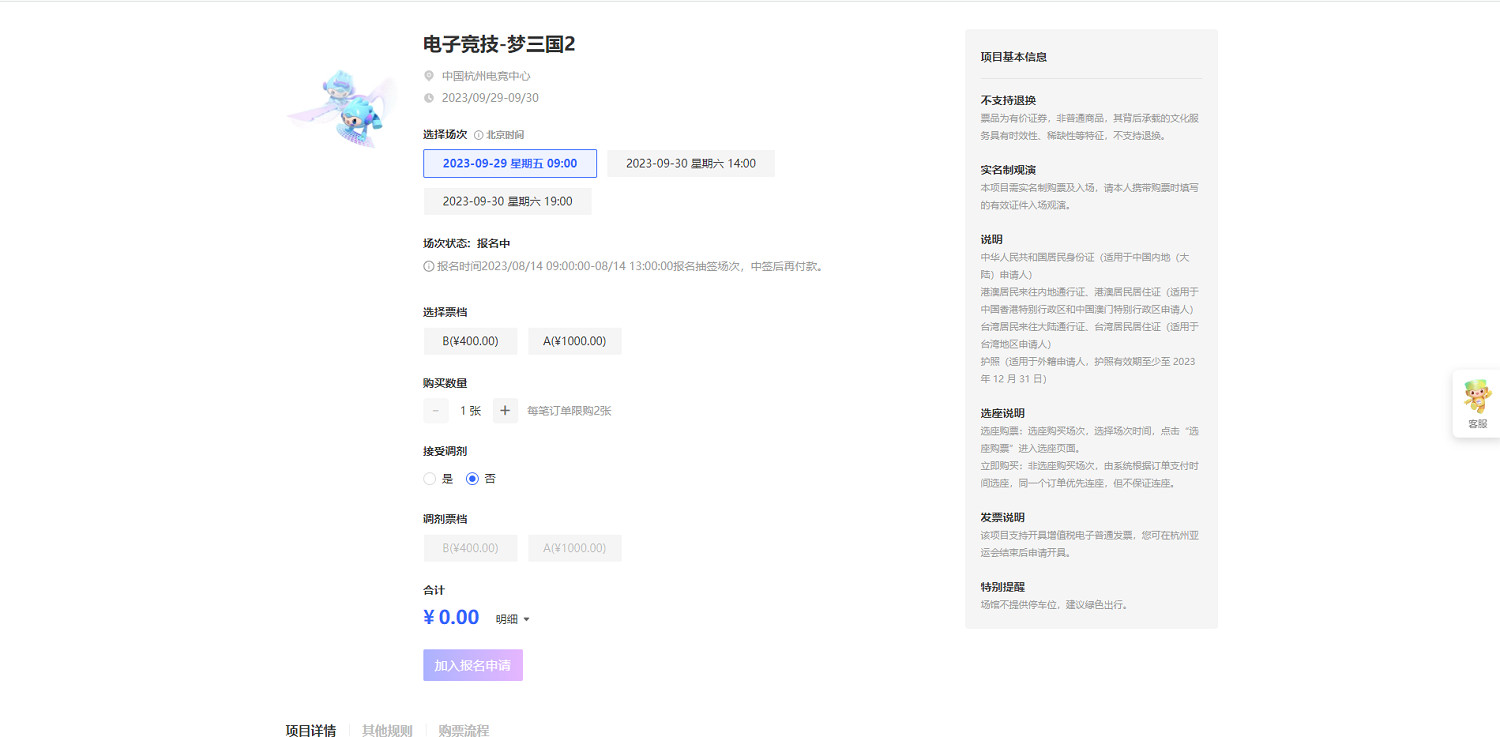Click the info icon before the 报名时间 notice
This screenshot has height=737, width=1500.
[x=426, y=266]
